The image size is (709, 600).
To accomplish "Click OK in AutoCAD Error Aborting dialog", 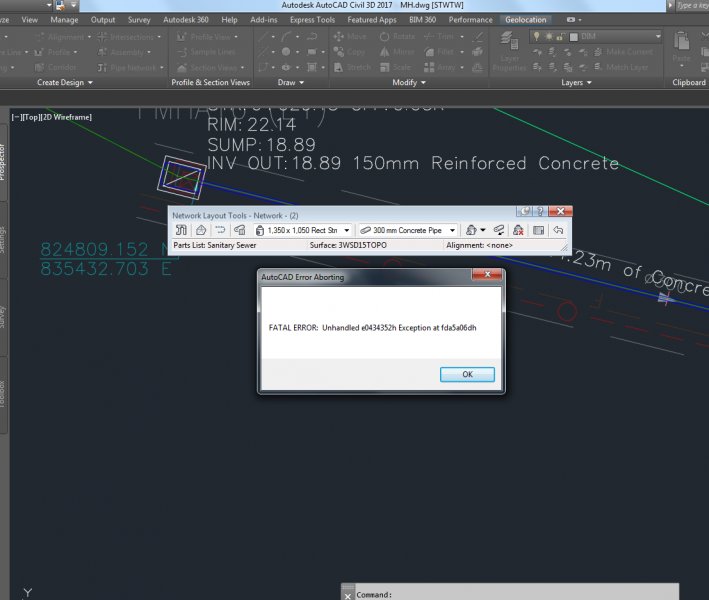I will (x=467, y=374).
